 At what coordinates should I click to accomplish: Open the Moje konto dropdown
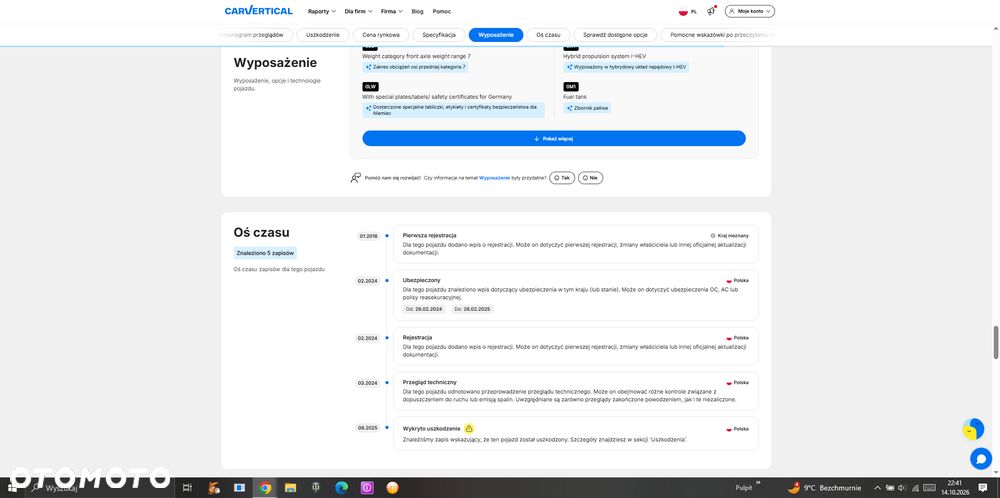(749, 11)
